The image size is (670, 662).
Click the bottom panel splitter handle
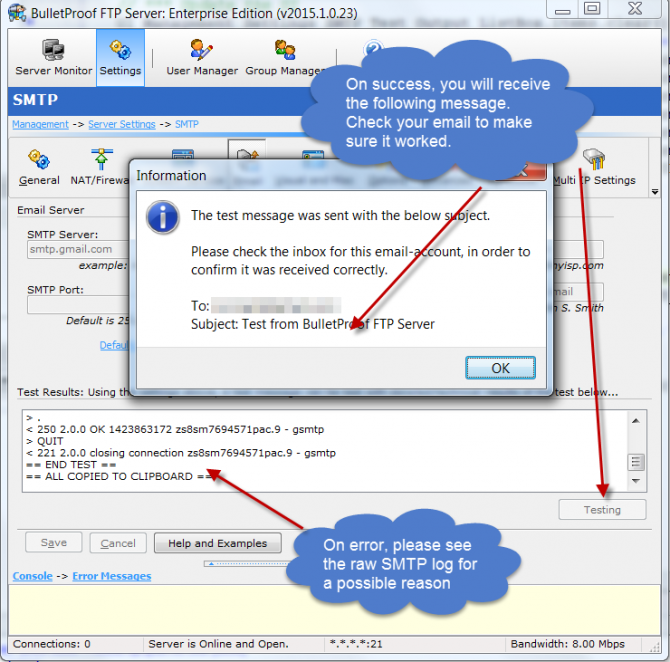click(x=247, y=564)
